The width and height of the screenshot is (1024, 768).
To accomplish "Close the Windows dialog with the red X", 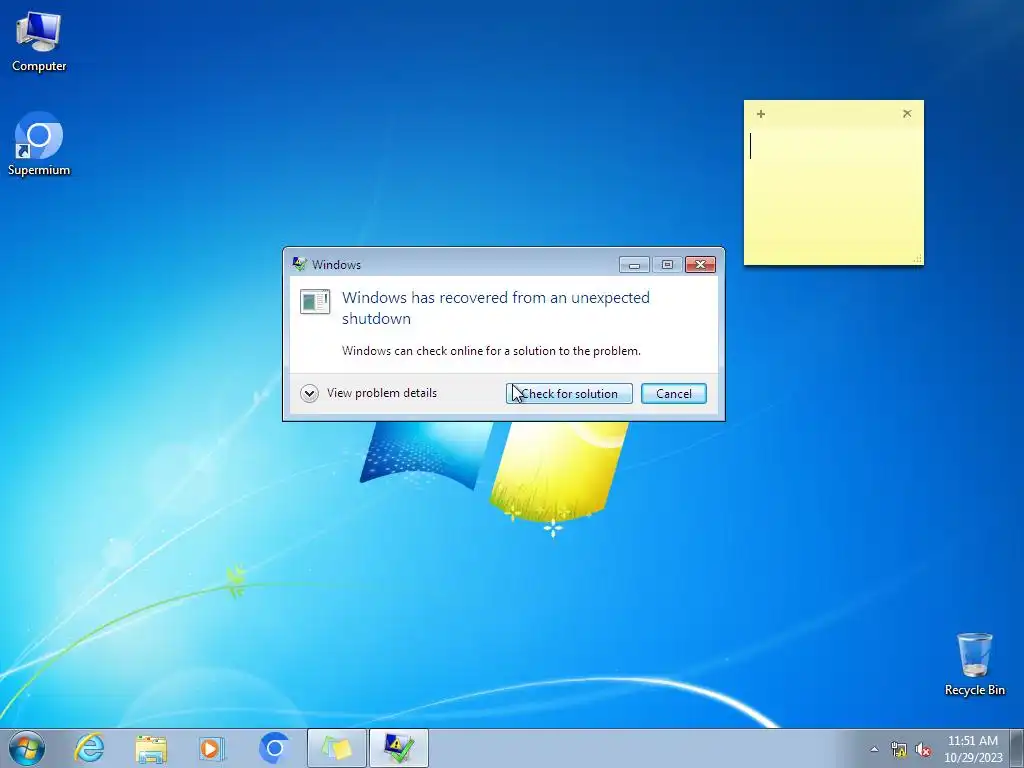I will pyautogui.click(x=700, y=264).
